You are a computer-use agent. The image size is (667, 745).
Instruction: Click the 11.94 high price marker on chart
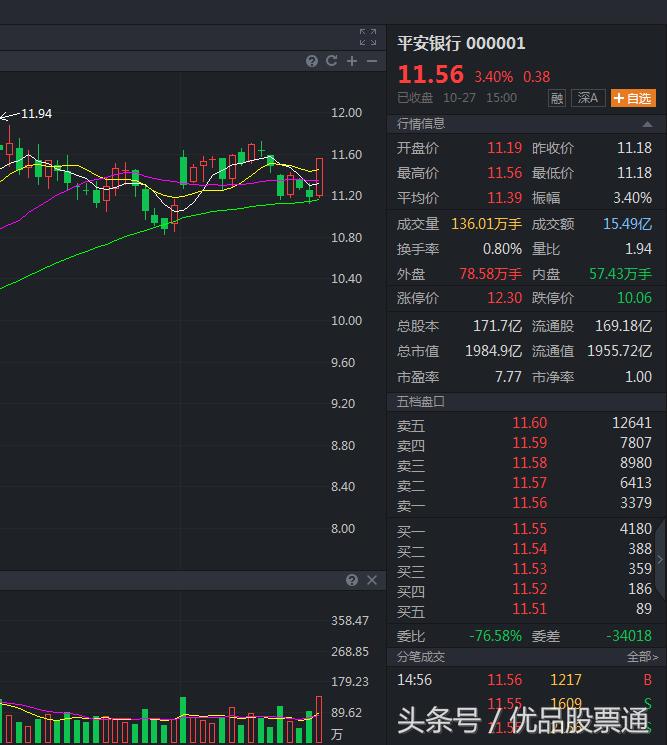[37, 114]
